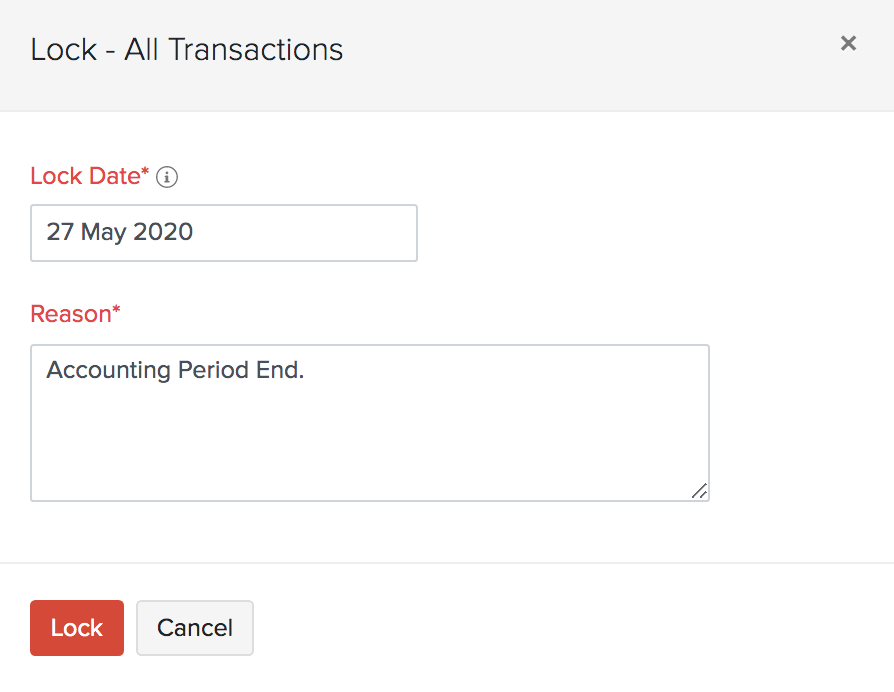Click the info icon beside Lock Date
This screenshot has height=692, width=894.
tap(167, 177)
